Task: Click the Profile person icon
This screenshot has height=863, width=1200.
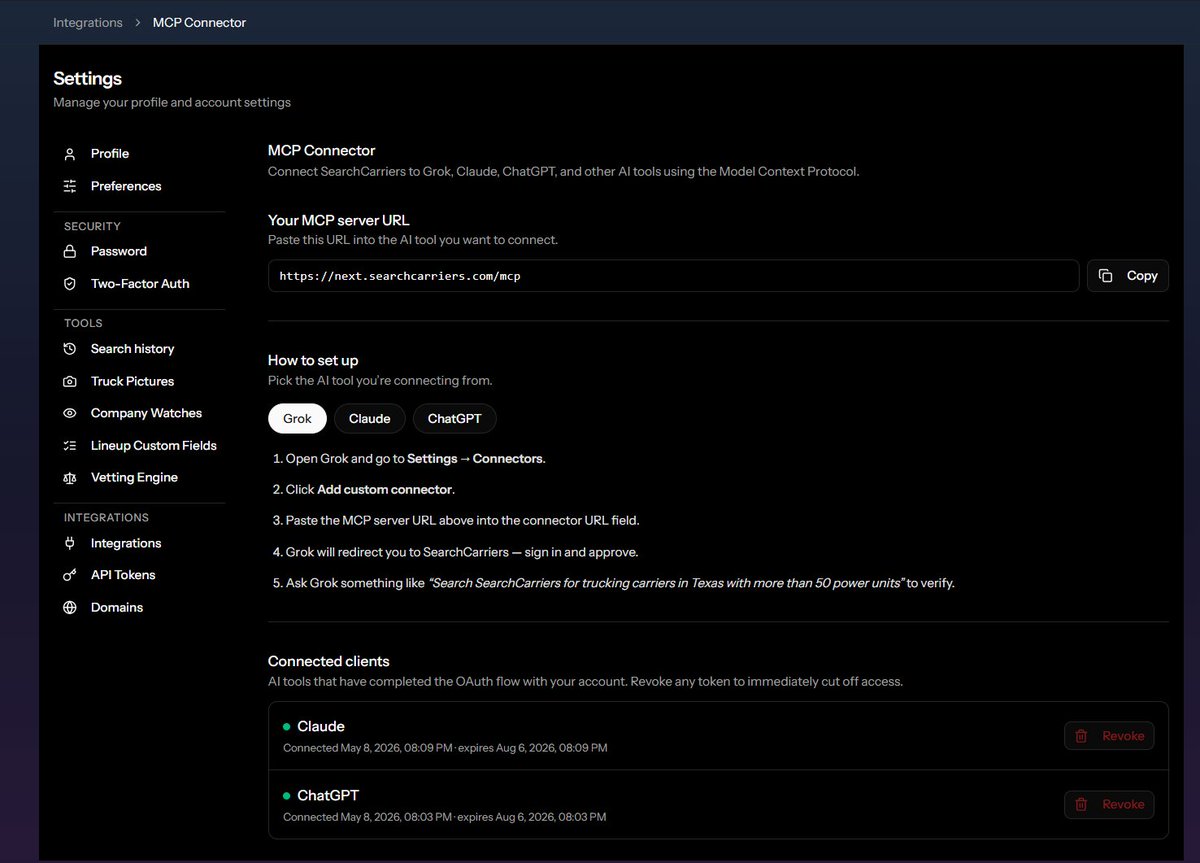Action: [70, 154]
